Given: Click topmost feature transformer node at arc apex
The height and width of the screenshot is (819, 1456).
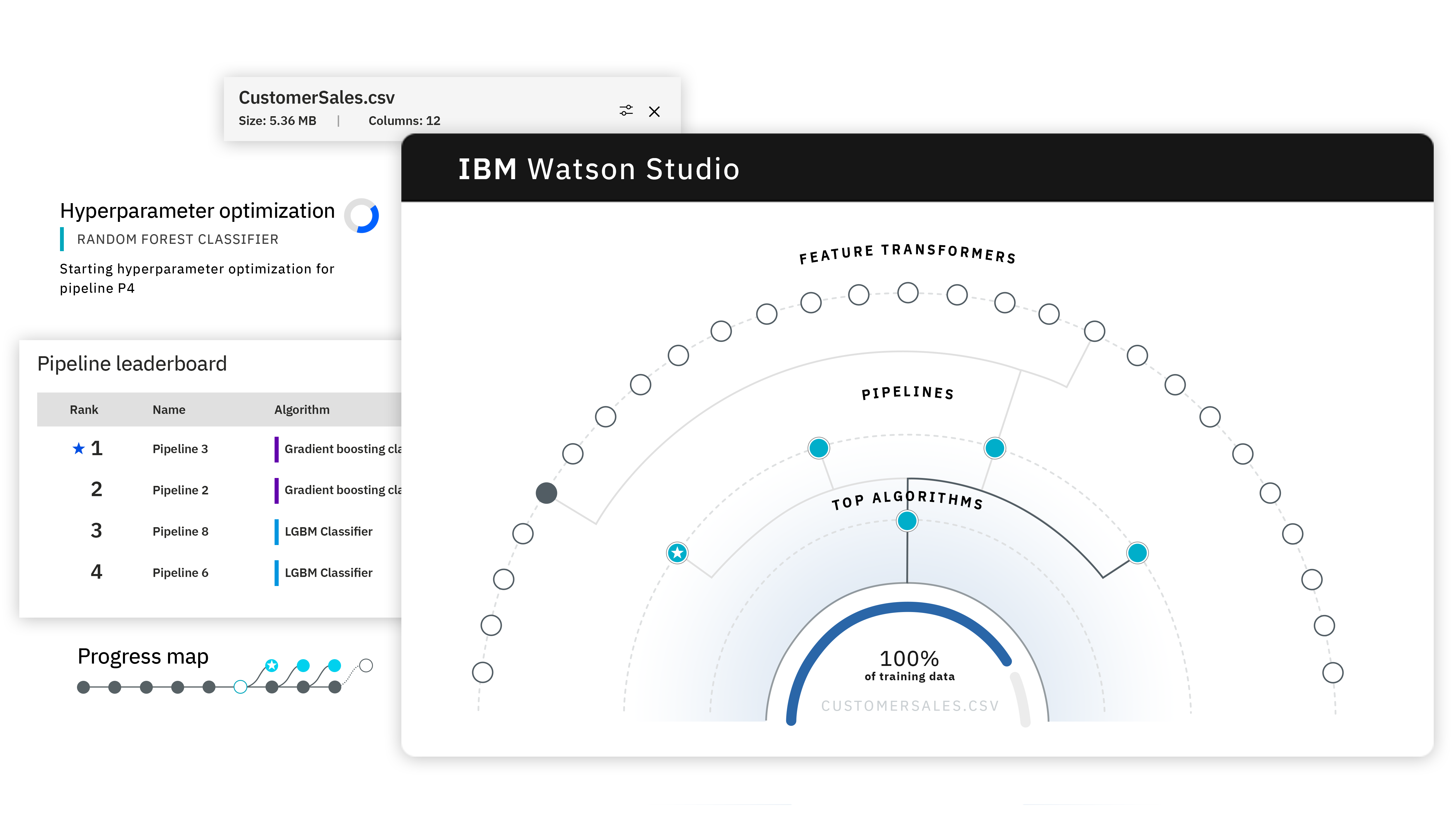Looking at the screenshot, I should 908,292.
